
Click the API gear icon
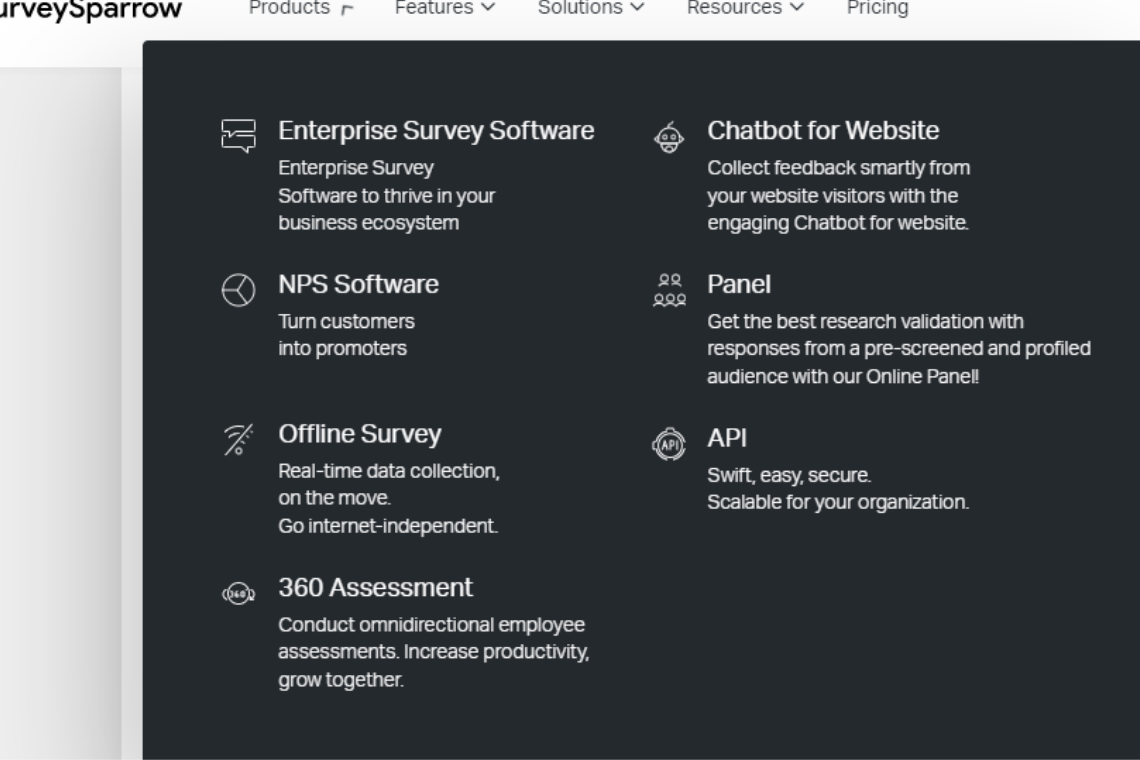coord(669,444)
